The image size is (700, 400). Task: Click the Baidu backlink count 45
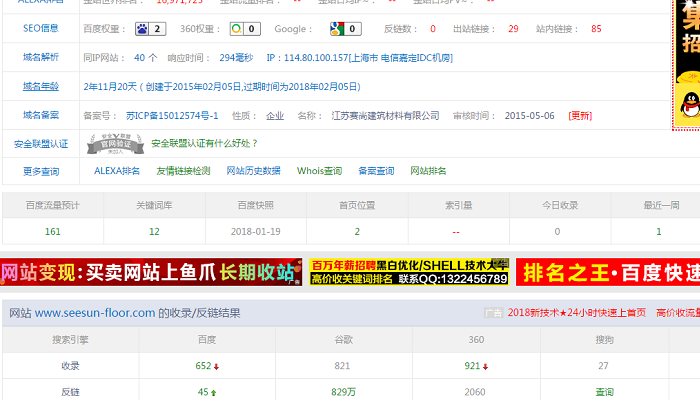pyautogui.click(x=203, y=392)
